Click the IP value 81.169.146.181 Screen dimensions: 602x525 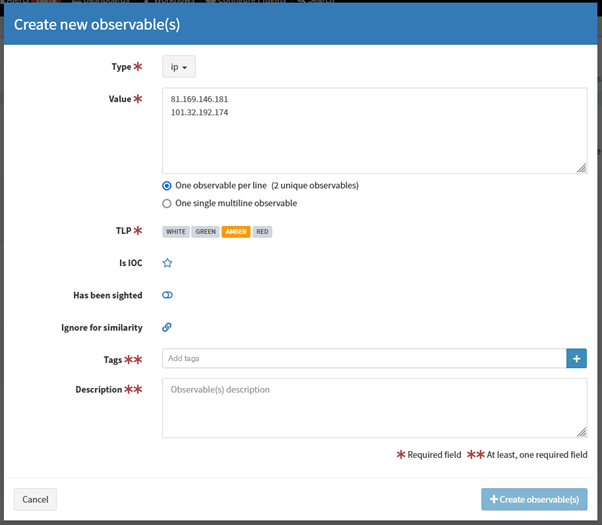[x=199, y=99]
